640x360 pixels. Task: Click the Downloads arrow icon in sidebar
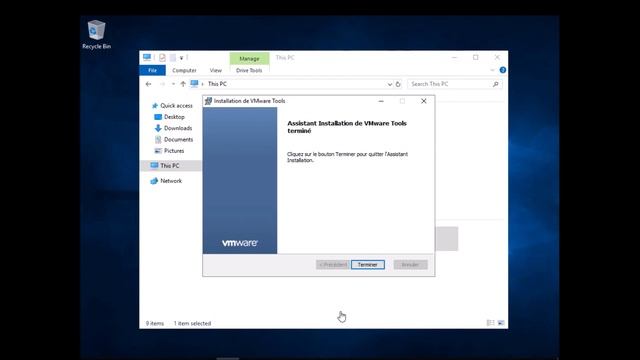pos(158,128)
